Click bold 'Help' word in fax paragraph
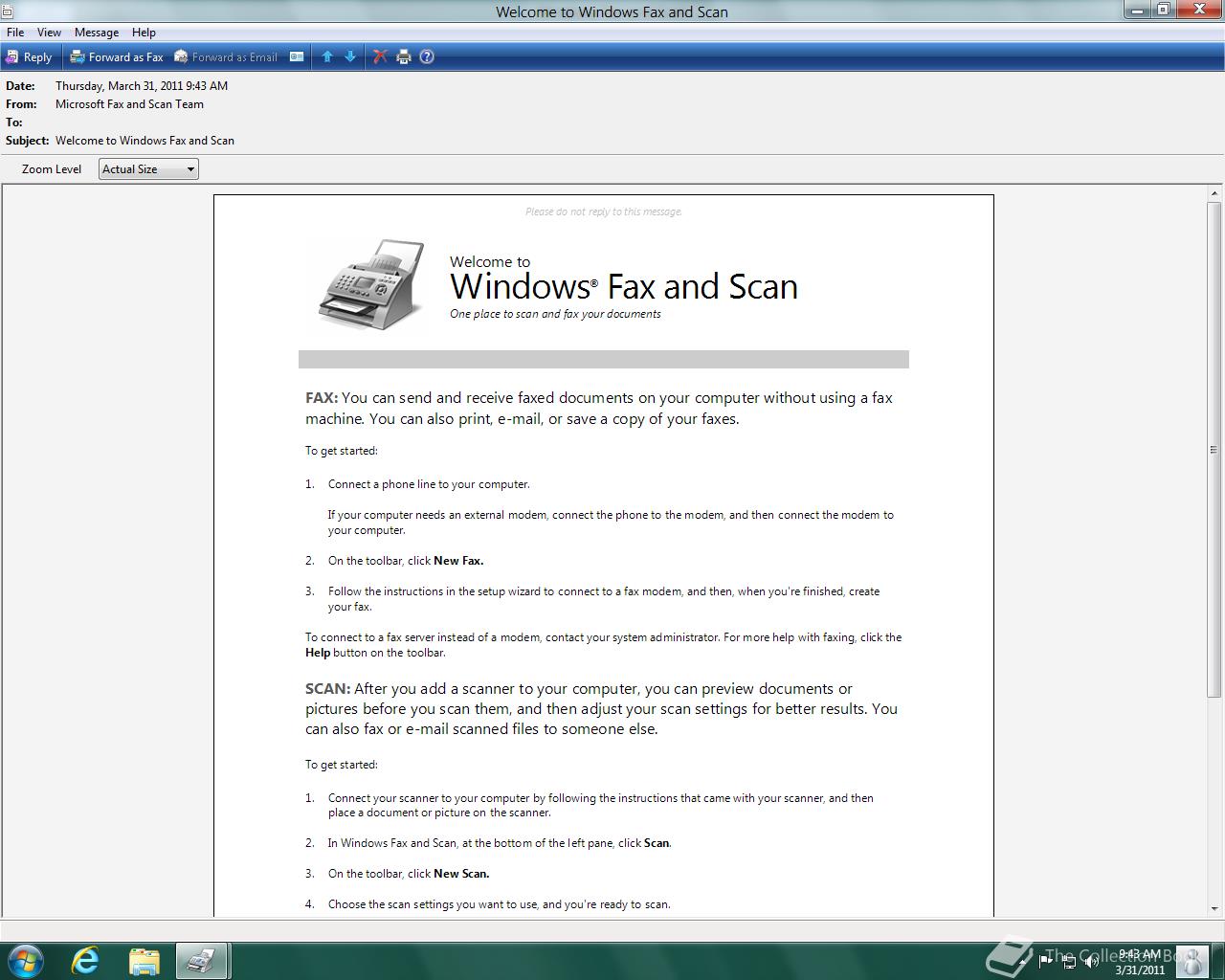 (x=318, y=653)
